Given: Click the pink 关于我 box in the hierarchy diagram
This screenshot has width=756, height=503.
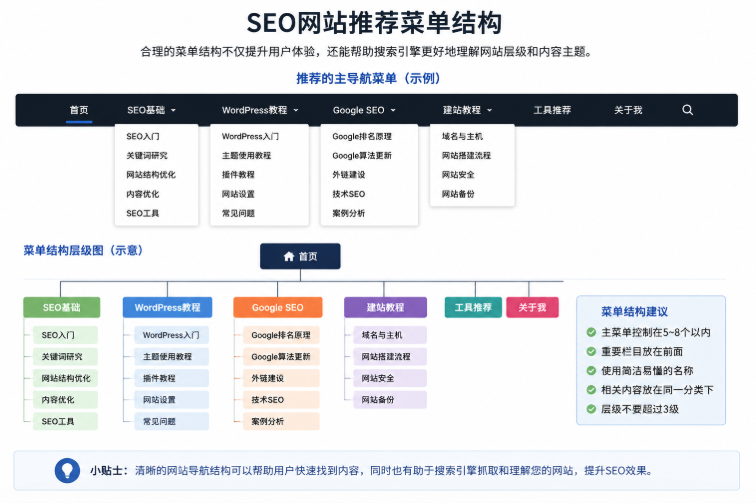Looking at the screenshot, I should pos(532,307).
